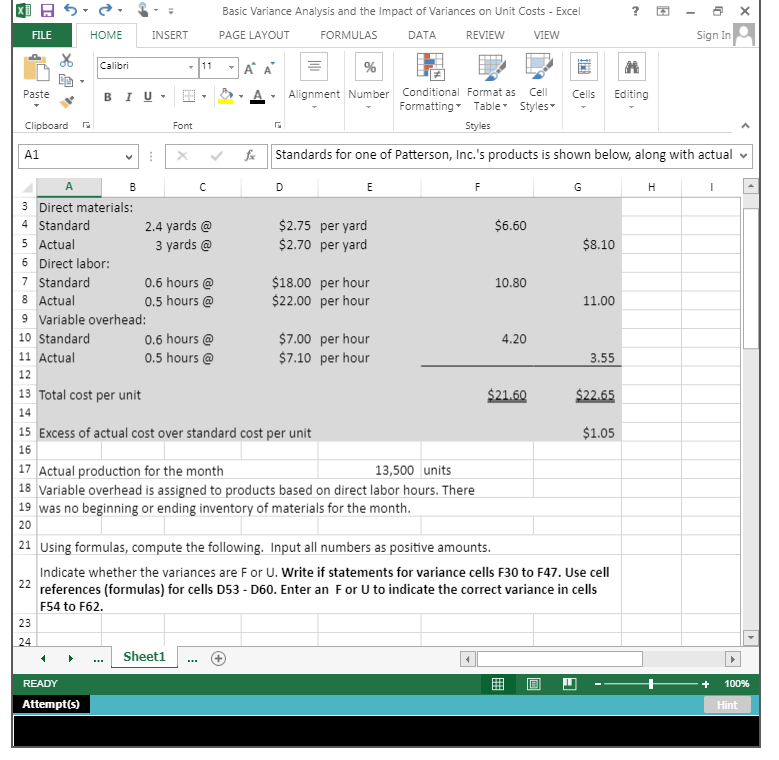Switch to the VIEW tab
This screenshot has height=760, width=779.
(x=546, y=35)
